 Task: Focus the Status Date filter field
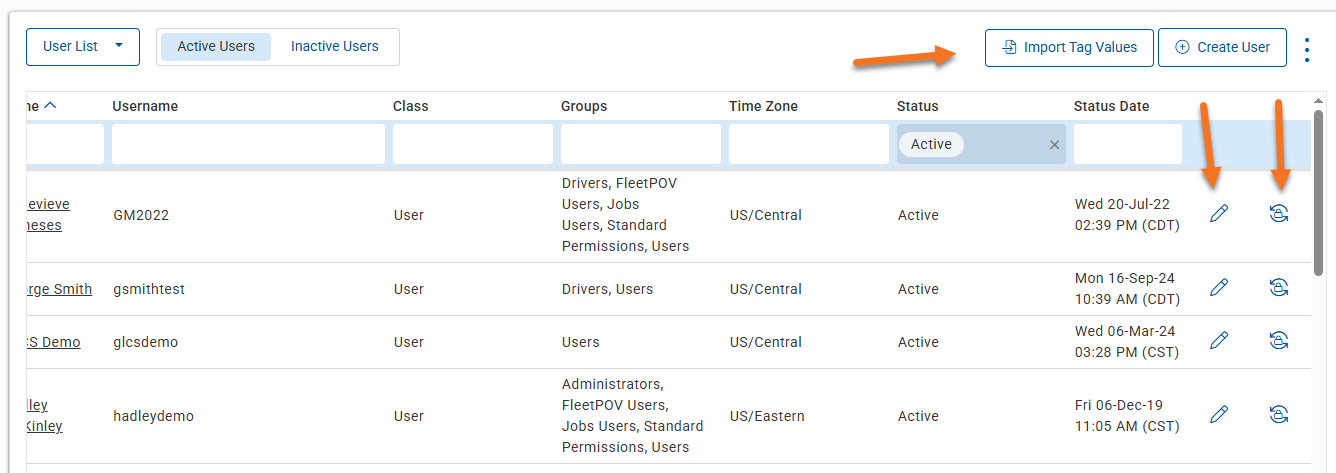point(1128,144)
